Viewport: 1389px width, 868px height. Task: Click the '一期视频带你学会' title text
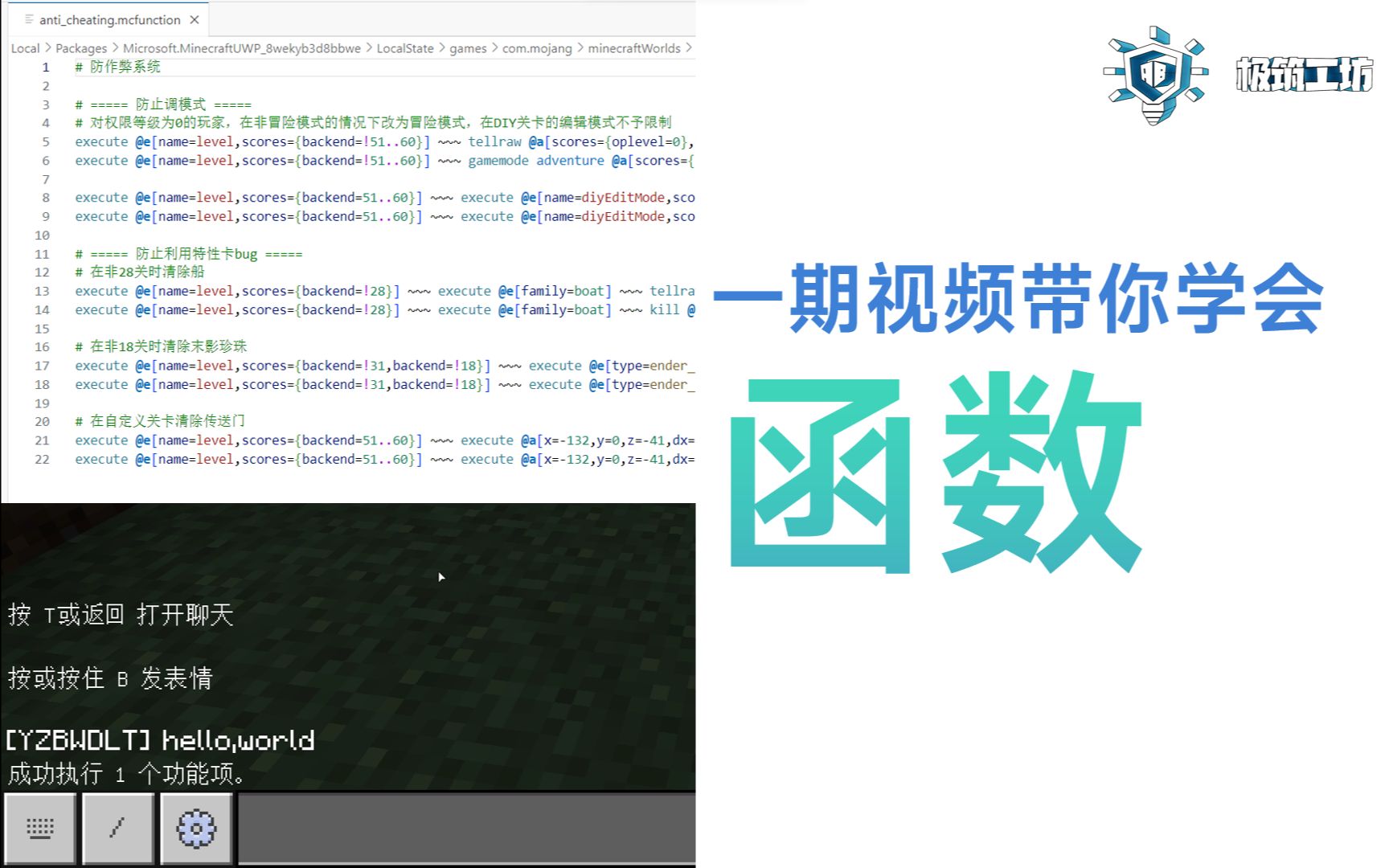(x=1018, y=297)
